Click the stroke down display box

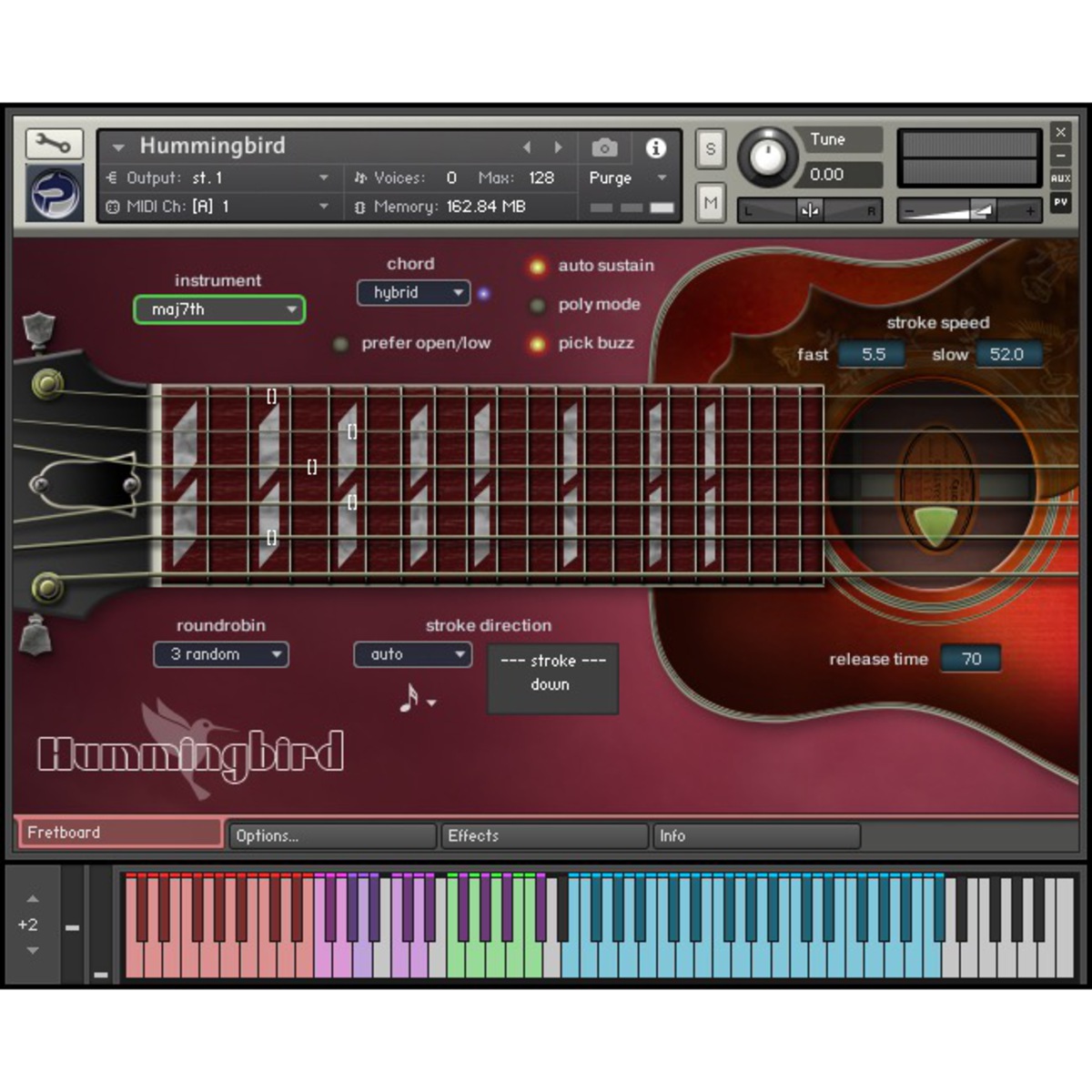[552, 679]
